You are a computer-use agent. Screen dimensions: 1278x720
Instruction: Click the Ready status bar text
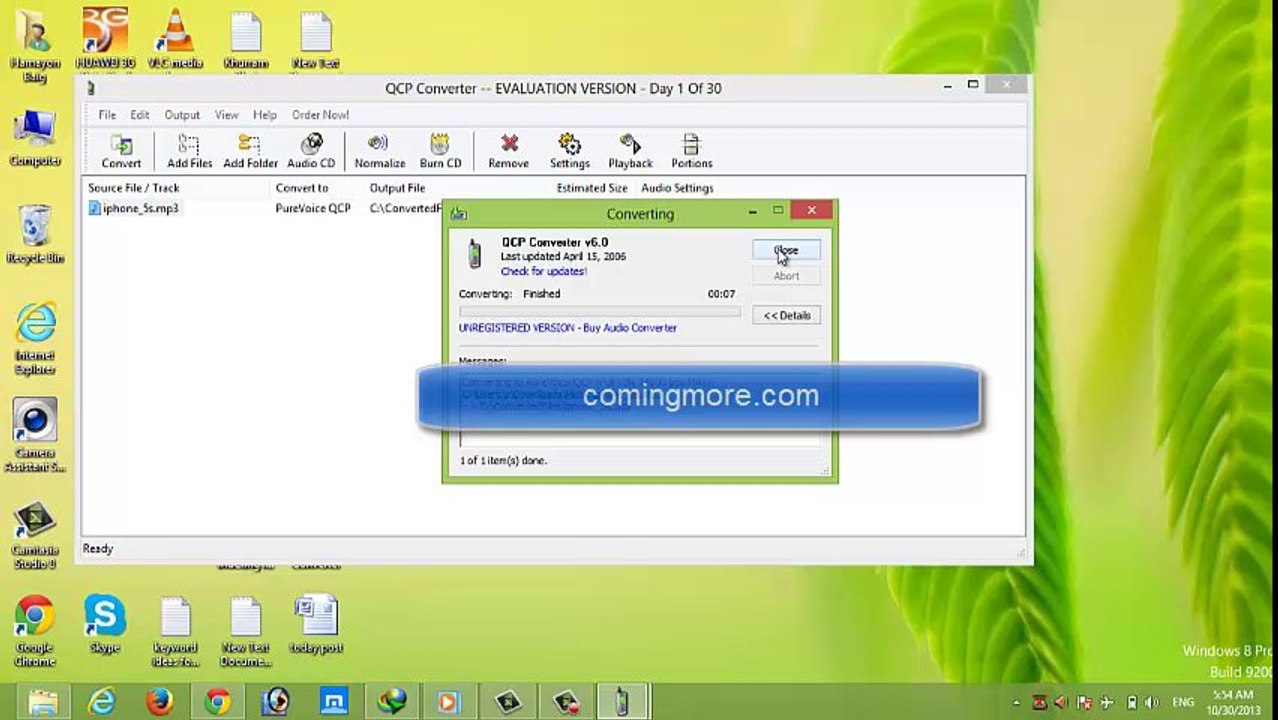(x=98, y=548)
